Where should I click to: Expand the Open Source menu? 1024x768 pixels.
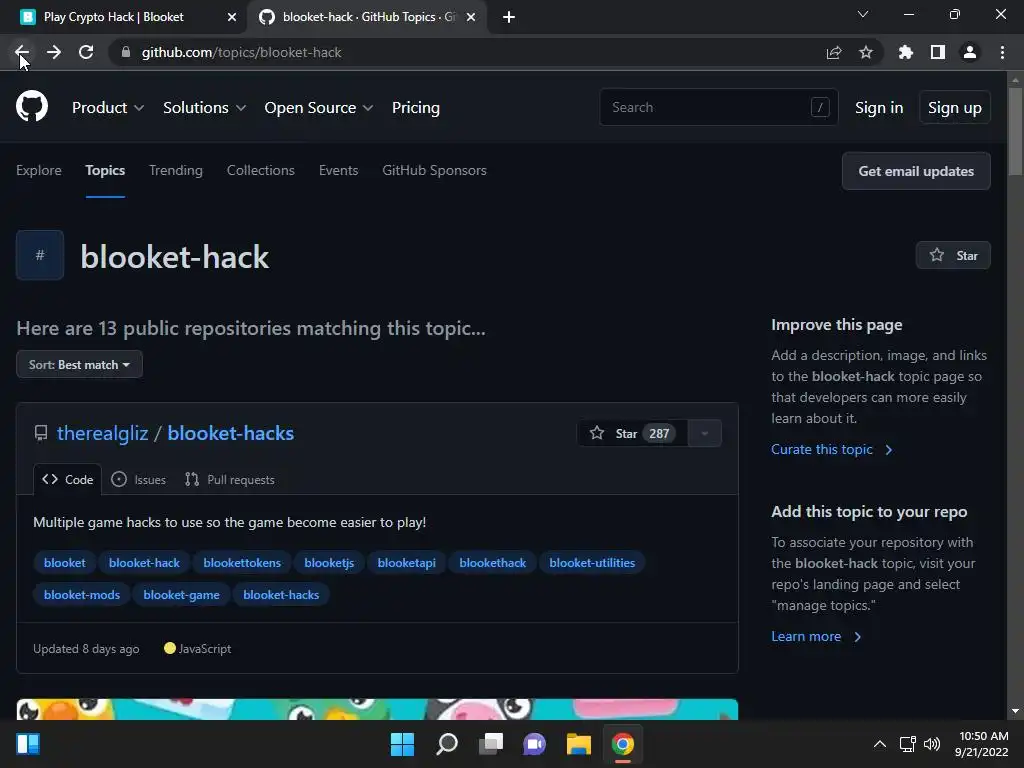coord(319,108)
